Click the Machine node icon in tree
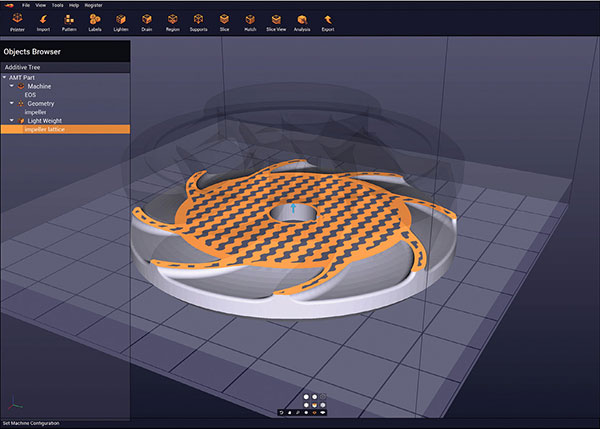Image resolution: width=600 pixels, height=429 pixels. 21,86
